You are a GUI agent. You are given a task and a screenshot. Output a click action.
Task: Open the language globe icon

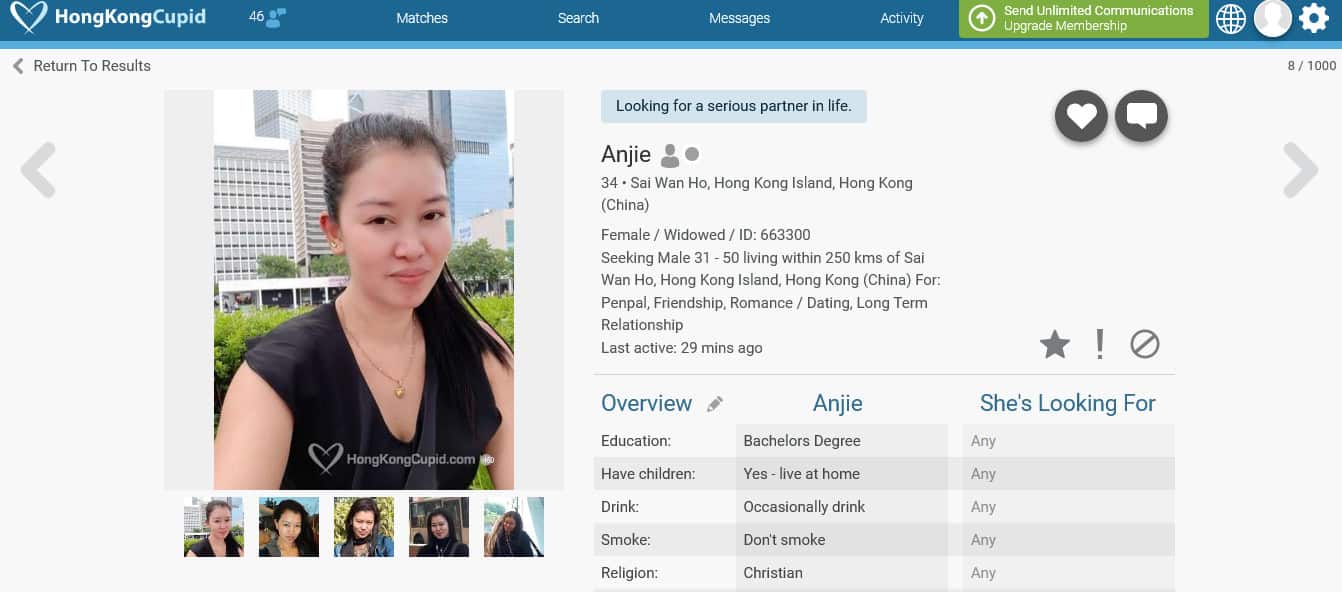[x=1231, y=18]
